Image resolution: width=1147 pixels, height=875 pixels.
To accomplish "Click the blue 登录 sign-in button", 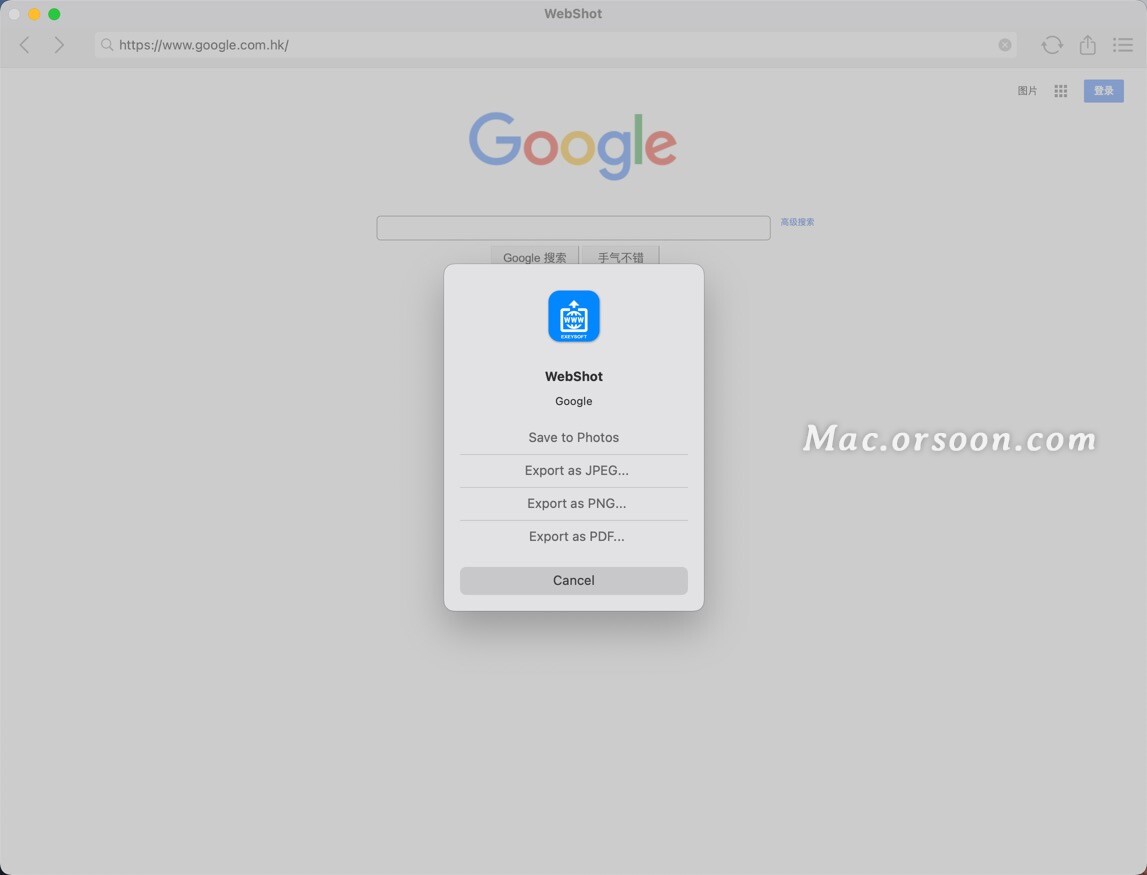I will [1103, 91].
